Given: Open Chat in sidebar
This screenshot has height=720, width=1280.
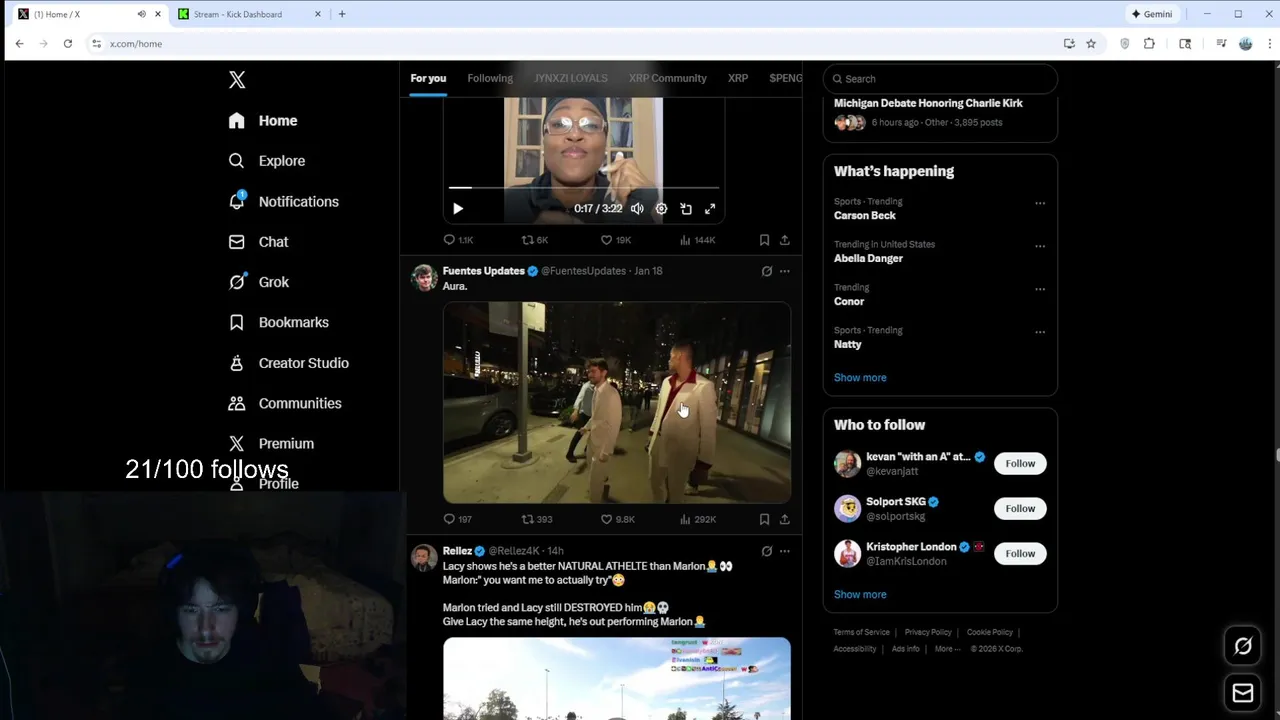Looking at the screenshot, I should 258,242.
